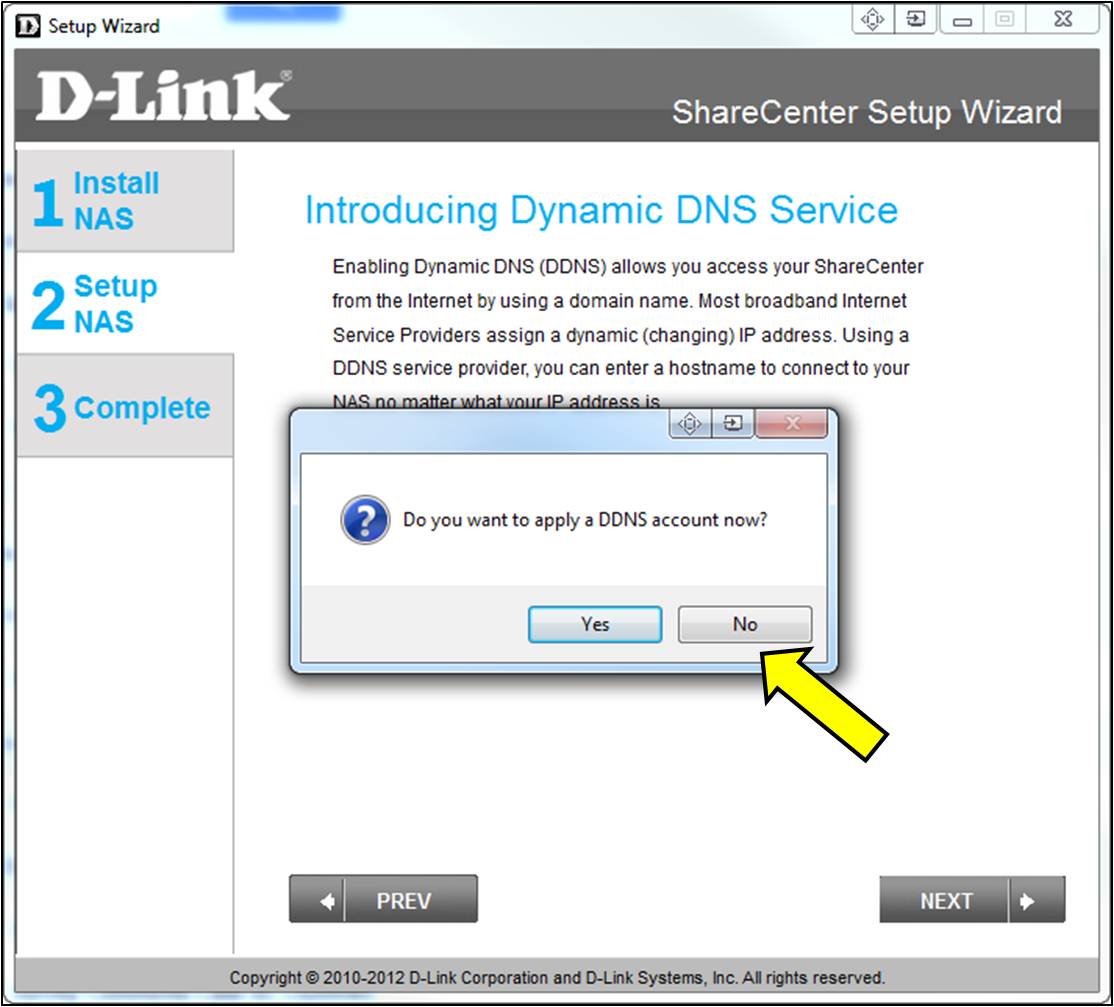The width and height of the screenshot is (1114, 1007).
Task: Click the send-to-display icon in dialog title bar
Action: [x=732, y=424]
